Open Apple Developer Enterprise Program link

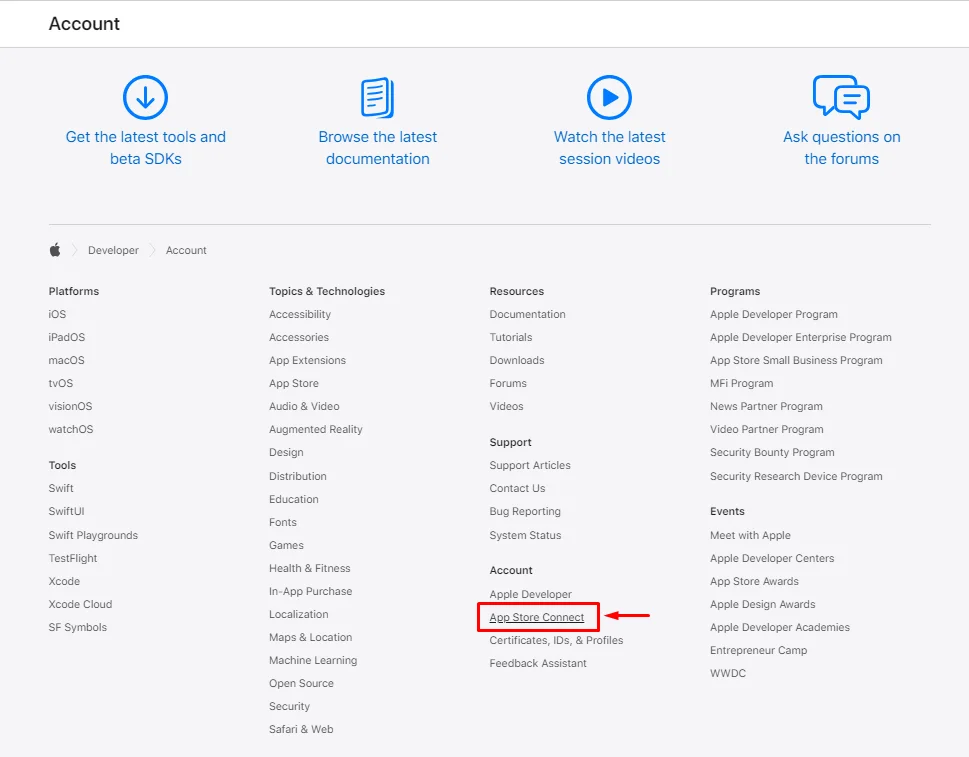[800, 337]
